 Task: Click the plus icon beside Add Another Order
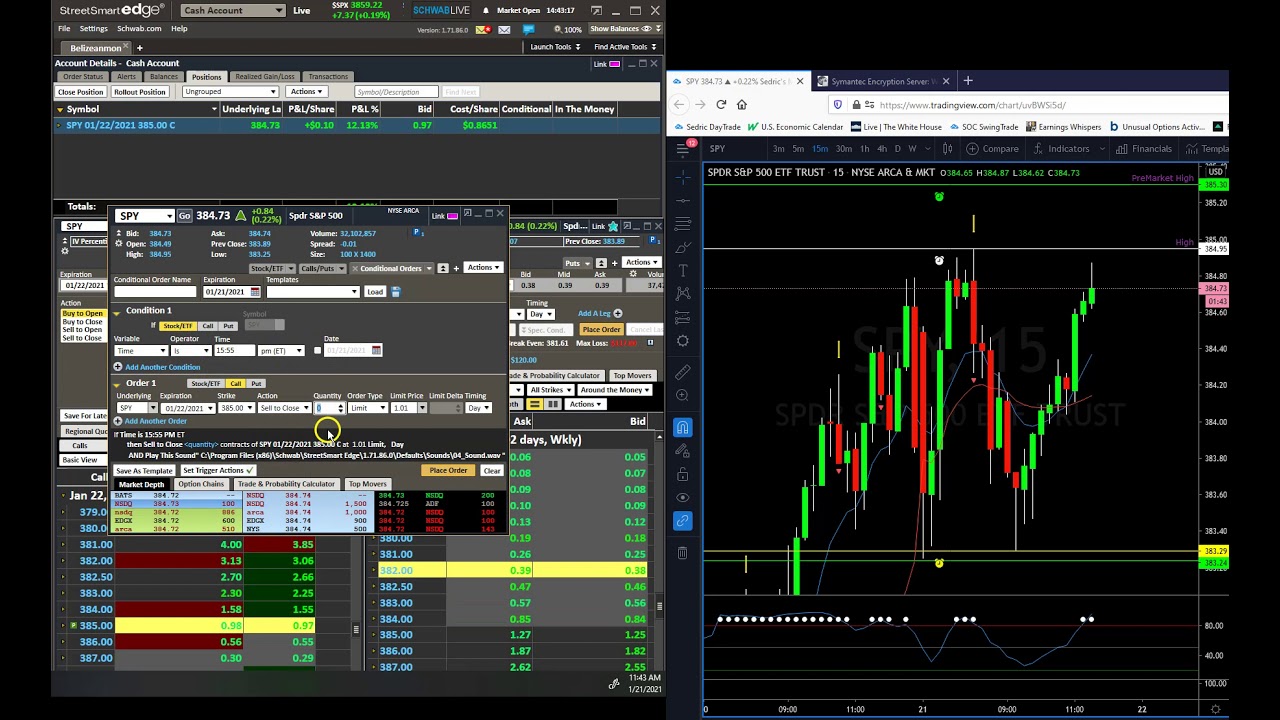pyautogui.click(x=118, y=421)
